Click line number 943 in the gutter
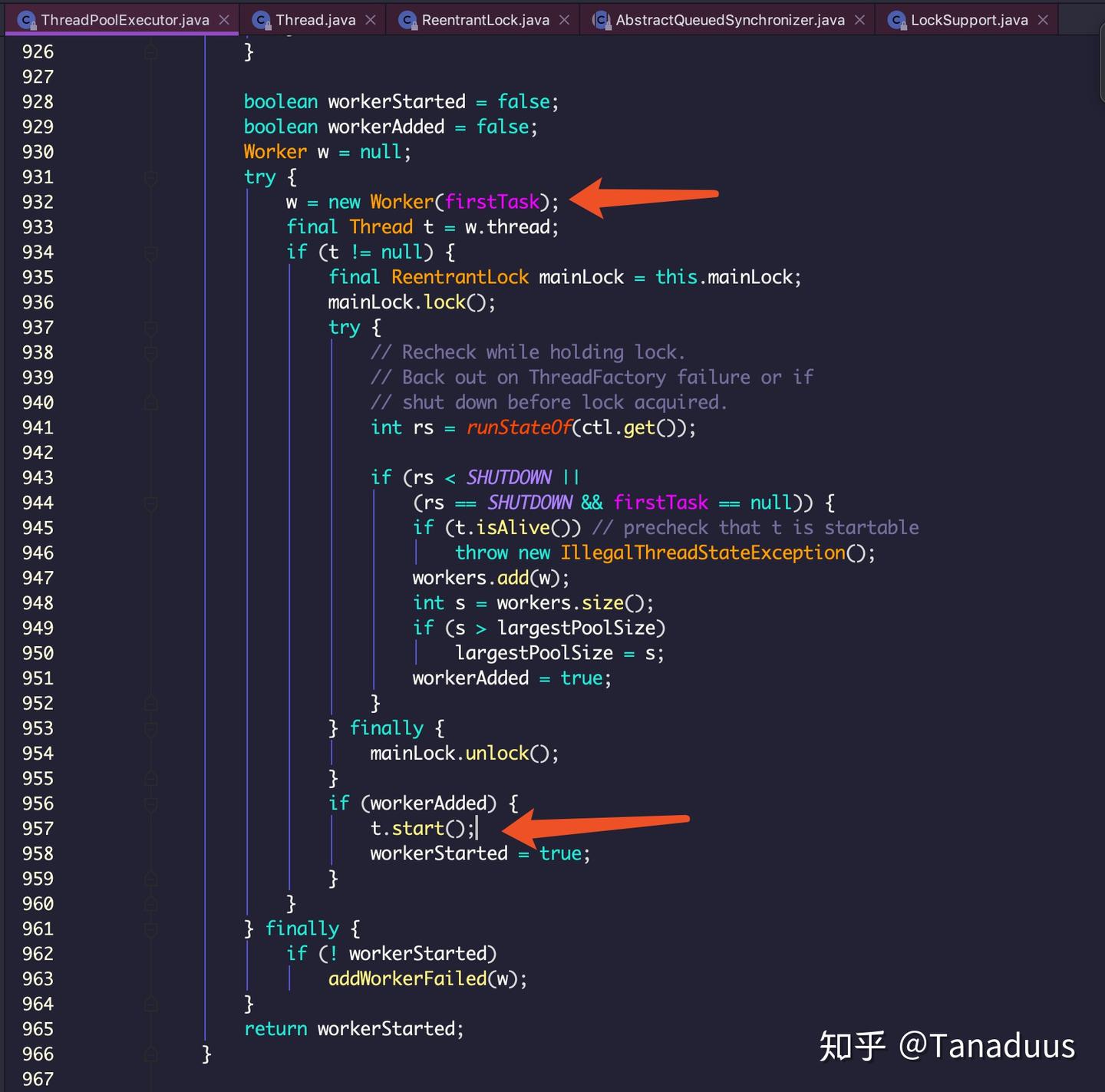Viewport: 1105px width, 1092px height. pos(38,477)
